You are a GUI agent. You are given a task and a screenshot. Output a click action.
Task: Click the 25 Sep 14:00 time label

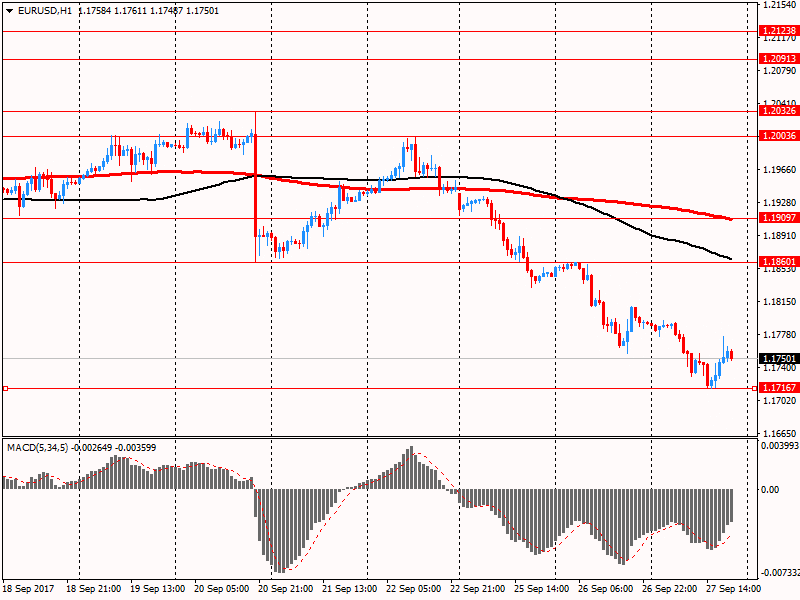[541, 589]
